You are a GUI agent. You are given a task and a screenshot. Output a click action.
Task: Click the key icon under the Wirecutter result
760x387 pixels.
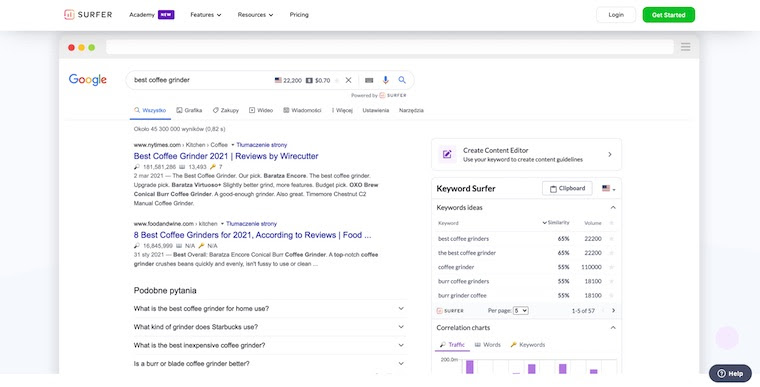click(x=213, y=167)
